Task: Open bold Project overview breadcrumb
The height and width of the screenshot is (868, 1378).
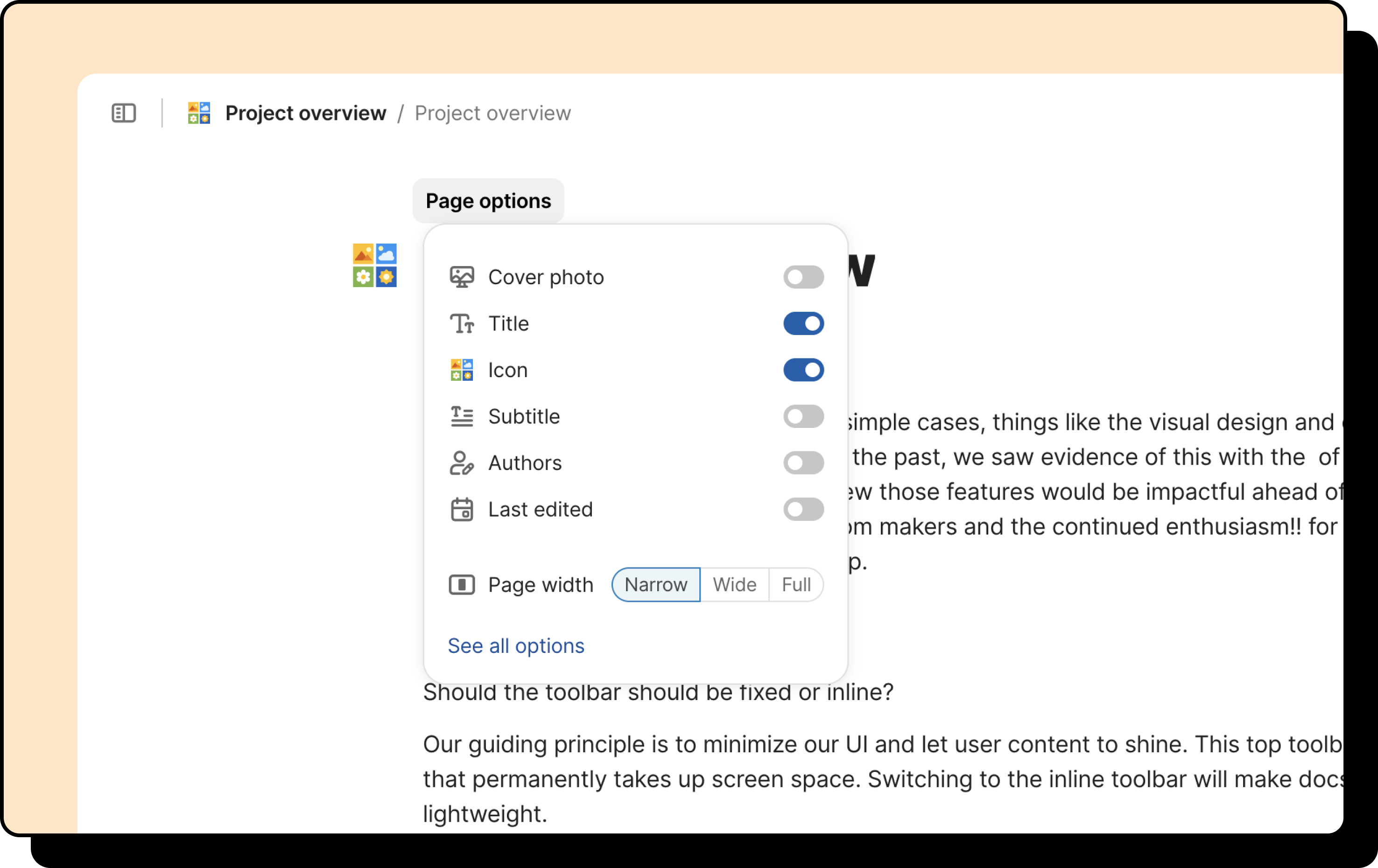Action: pos(306,113)
